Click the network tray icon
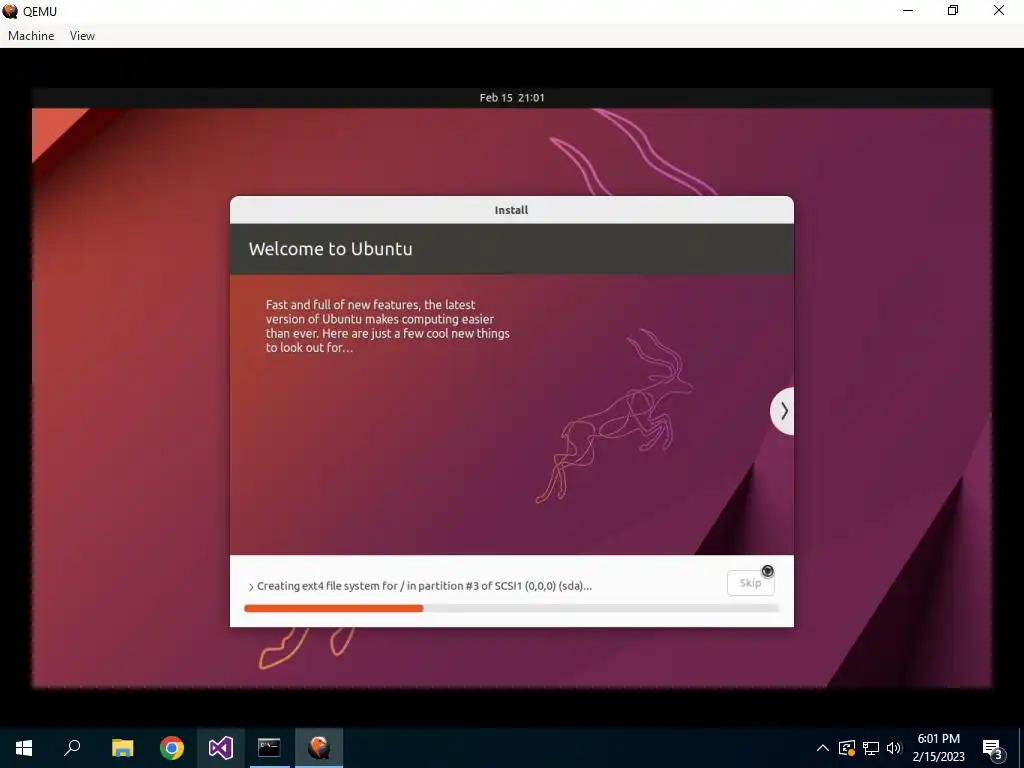This screenshot has height=768, width=1024. coord(871,748)
